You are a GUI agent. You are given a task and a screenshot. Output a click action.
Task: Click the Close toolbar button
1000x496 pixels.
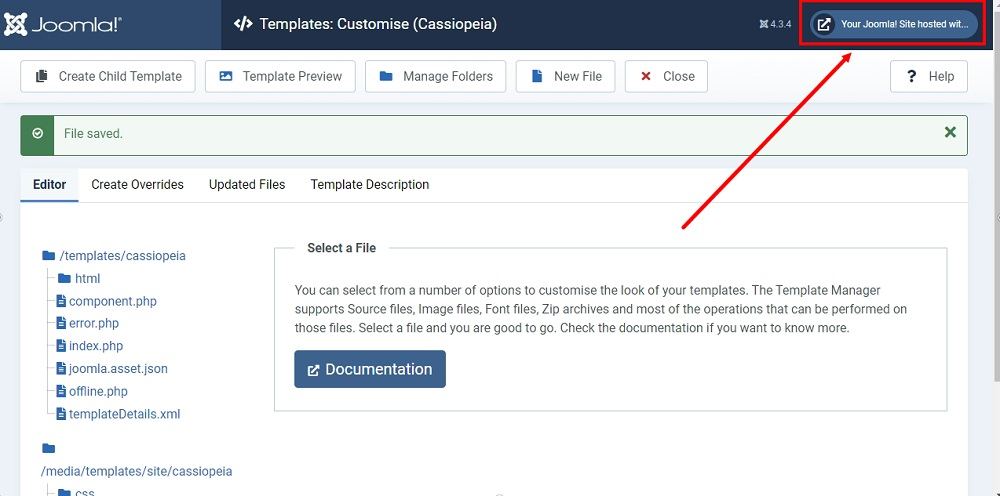666,77
